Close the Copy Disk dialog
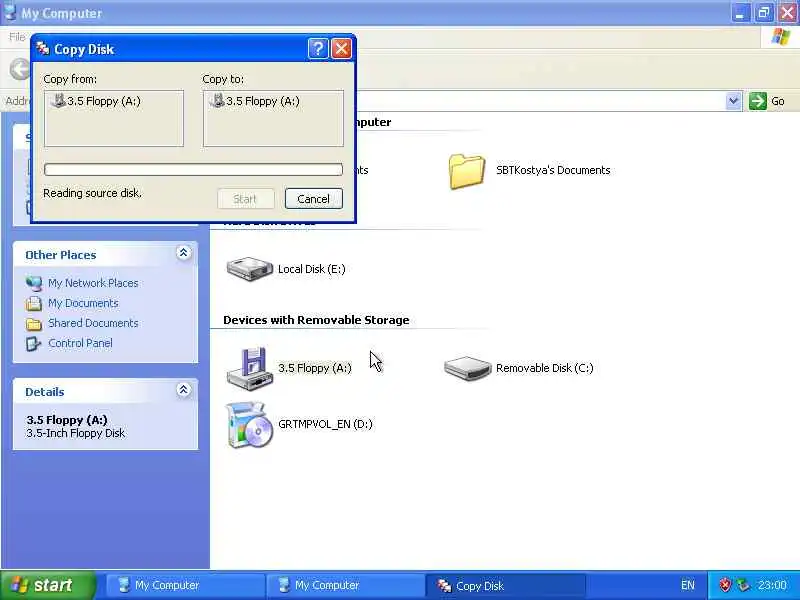This screenshot has width=800, height=600. [x=341, y=48]
